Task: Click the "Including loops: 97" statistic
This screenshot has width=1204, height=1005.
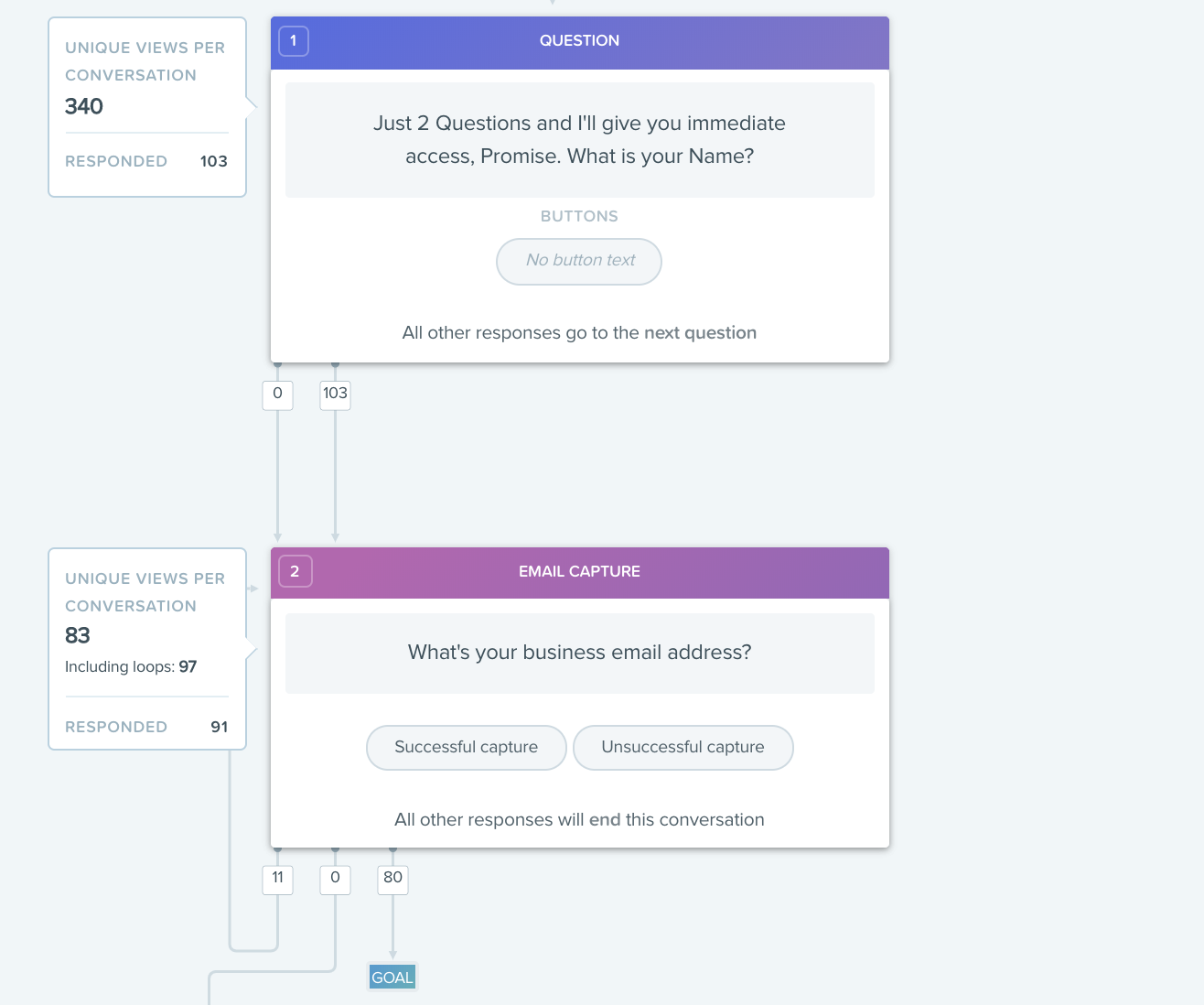Action: (x=131, y=667)
